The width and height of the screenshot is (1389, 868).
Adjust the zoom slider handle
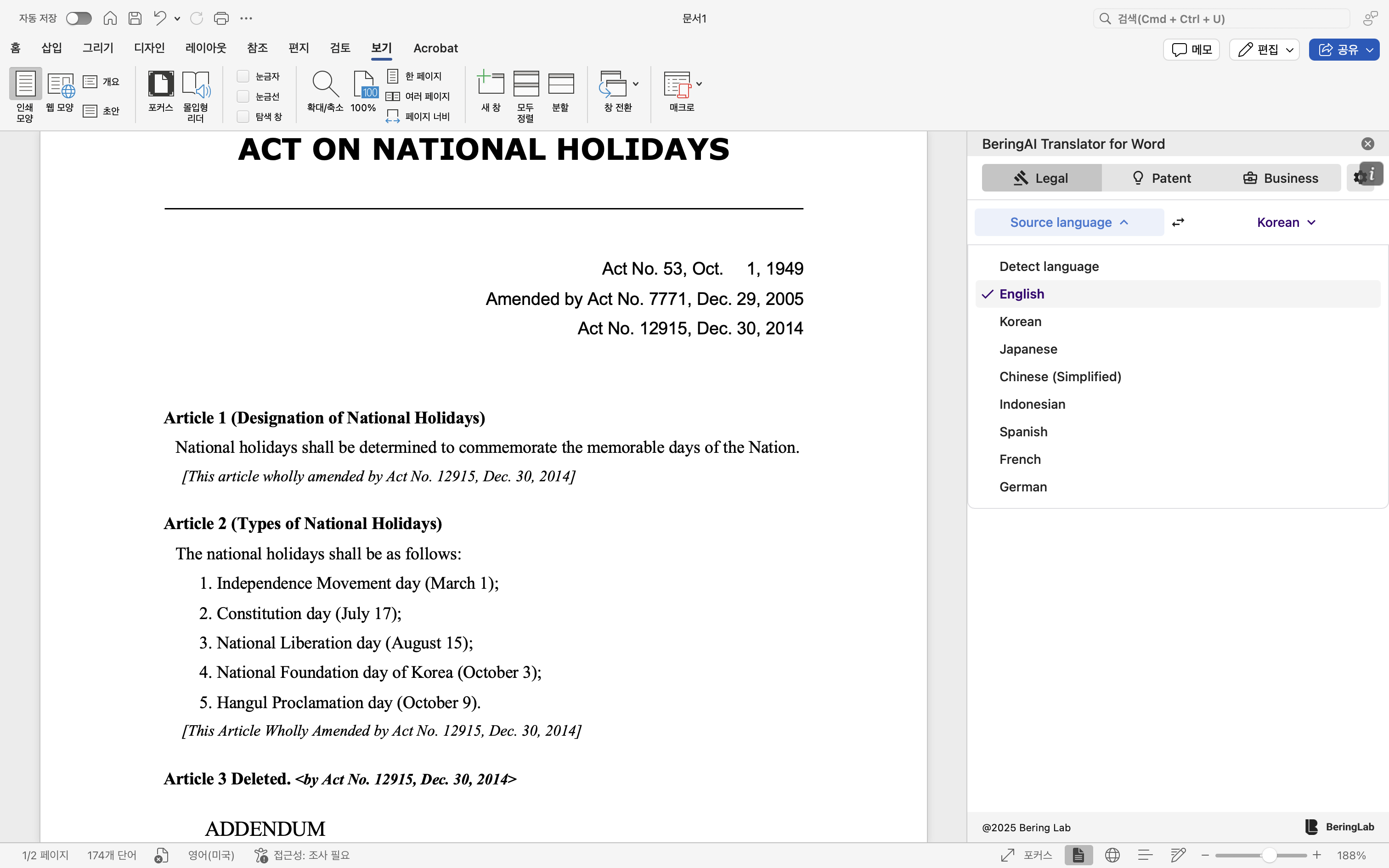[x=1269, y=855]
